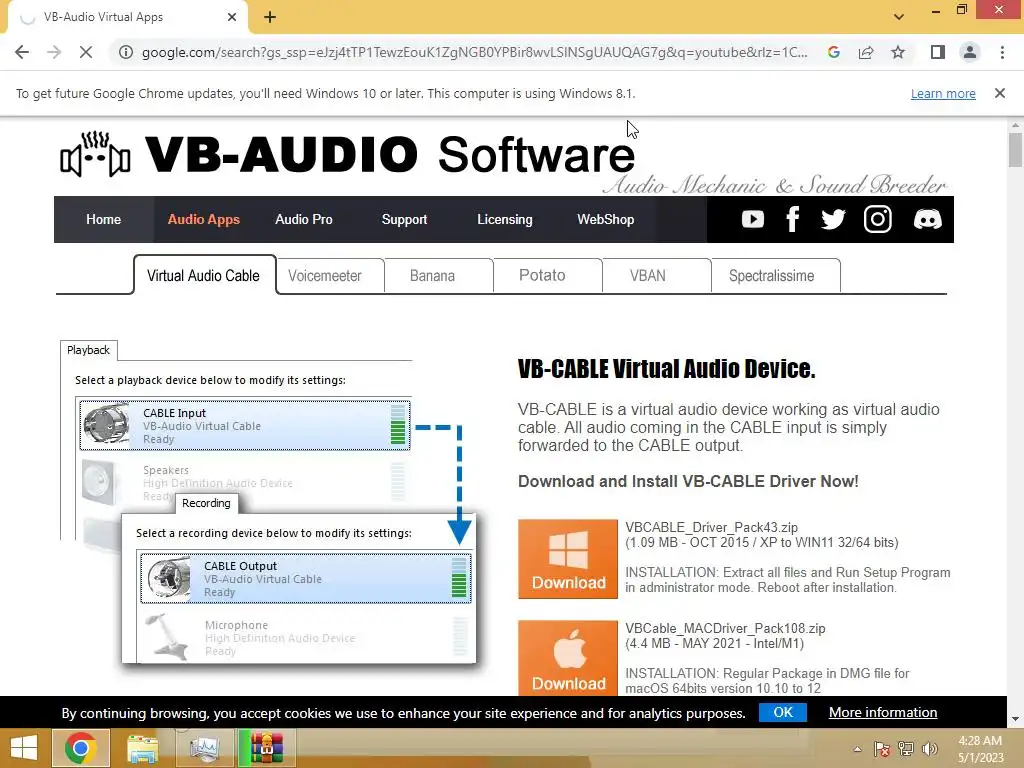Go back with the browser back arrow
This screenshot has height=768, width=1024.
(x=22, y=52)
